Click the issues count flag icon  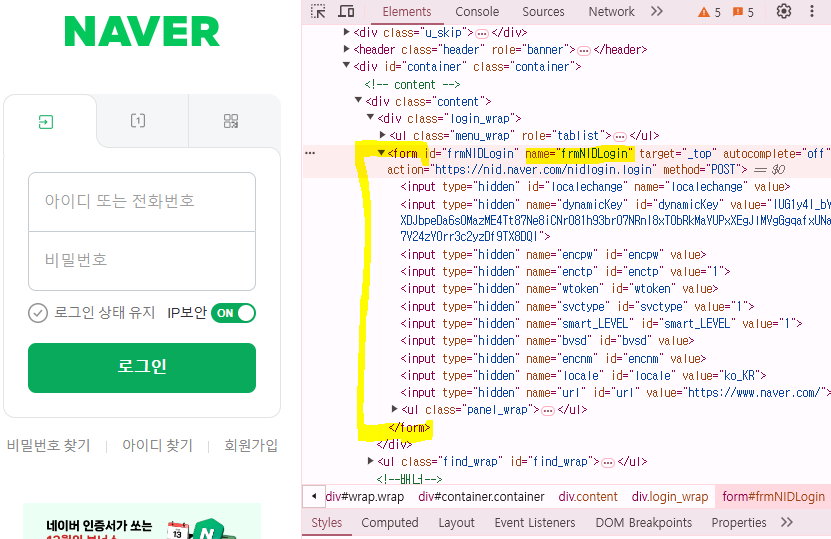pos(737,12)
